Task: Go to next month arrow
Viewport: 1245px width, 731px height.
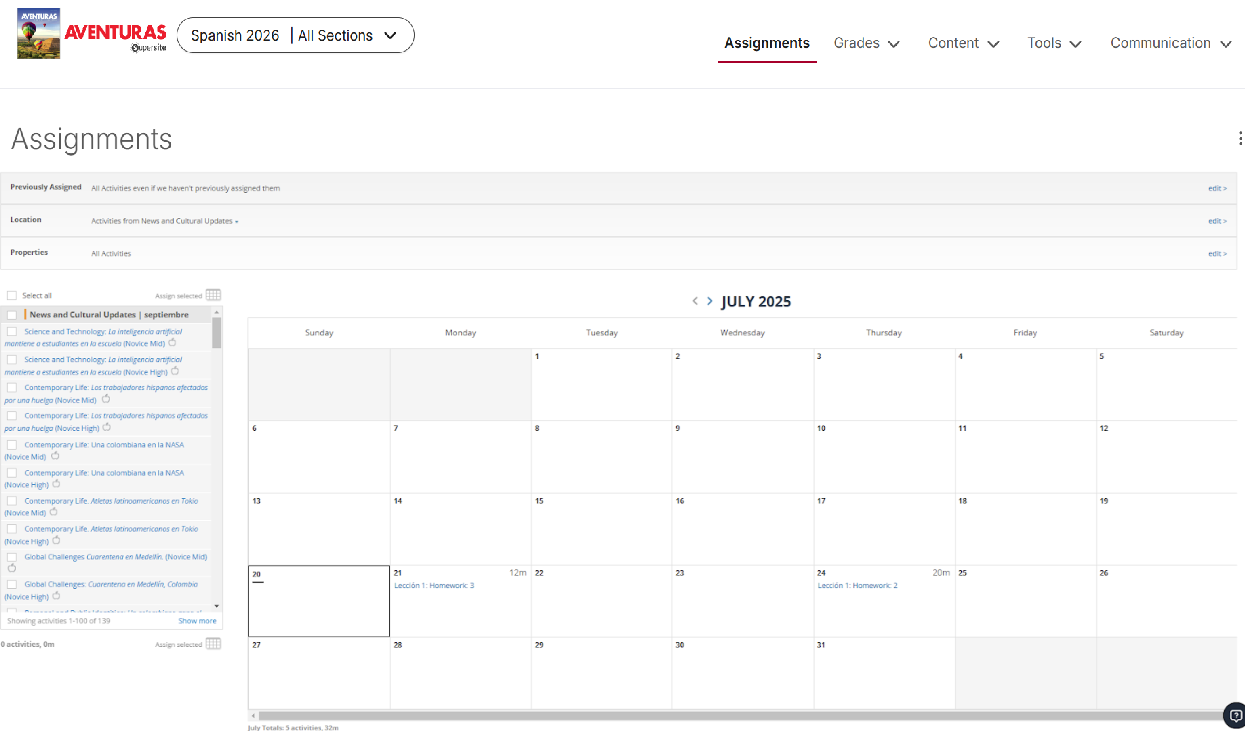Action: (x=710, y=301)
